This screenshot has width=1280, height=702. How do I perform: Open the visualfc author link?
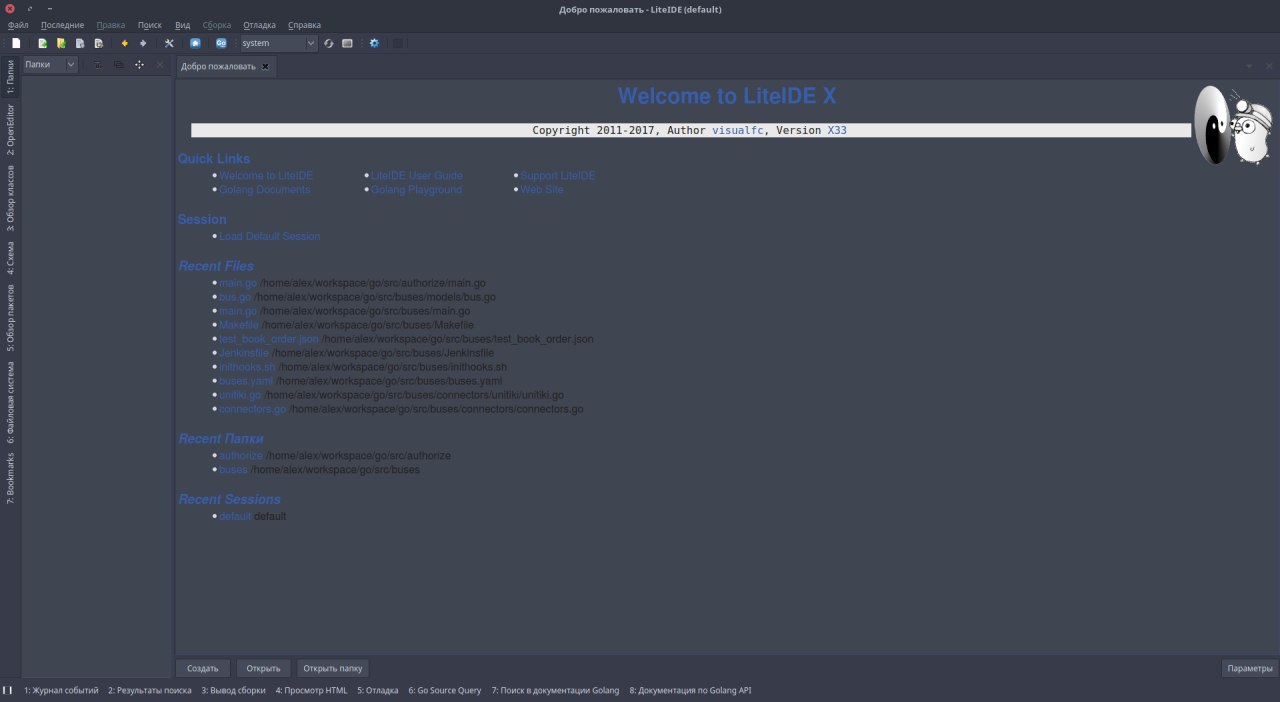tap(737, 130)
